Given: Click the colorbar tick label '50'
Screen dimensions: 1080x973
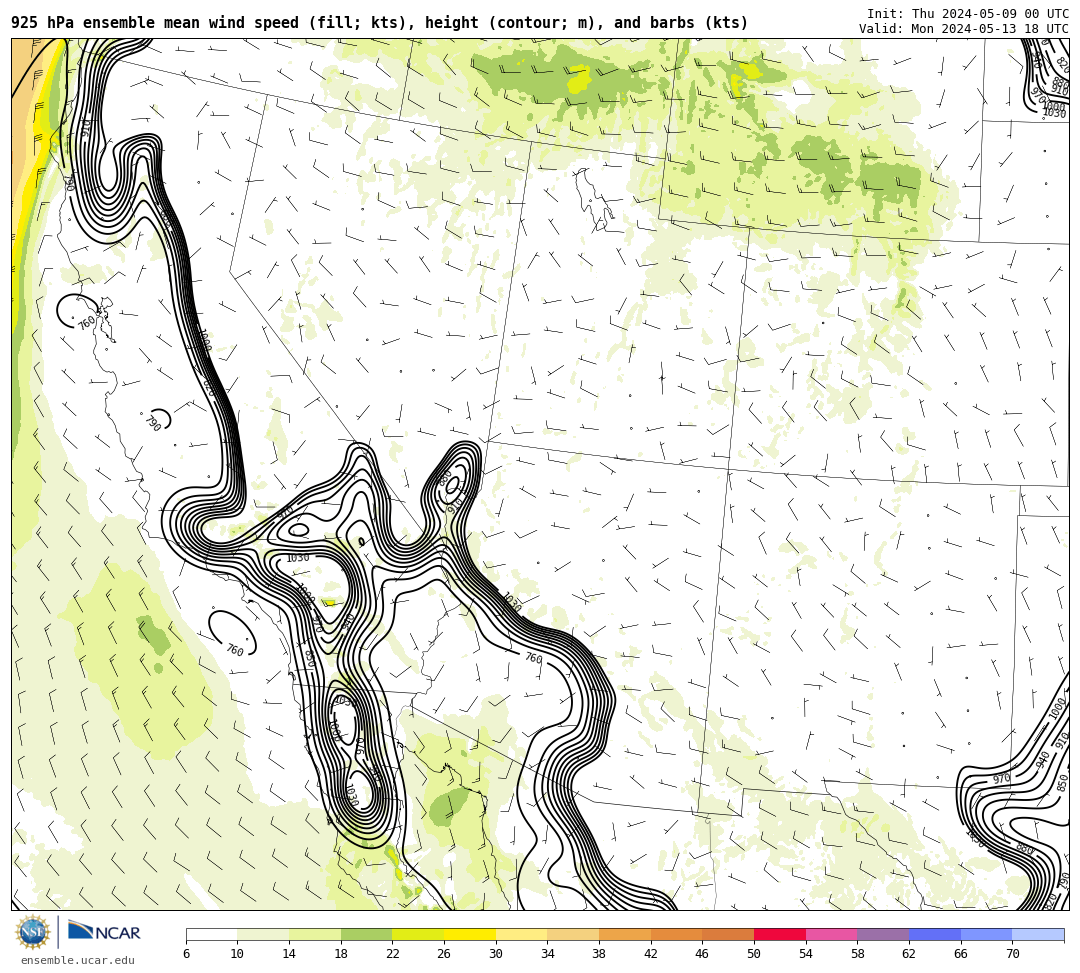Looking at the screenshot, I should [754, 954].
